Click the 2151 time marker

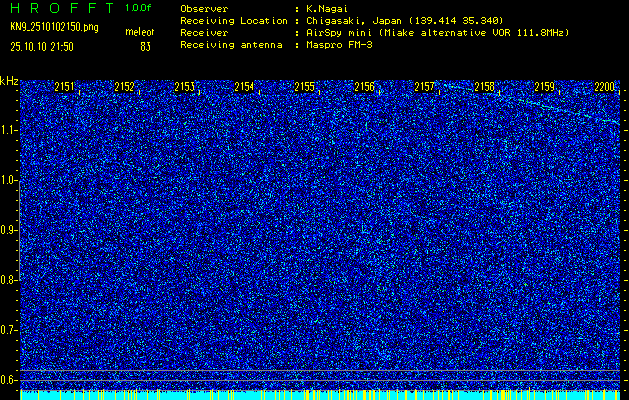[64, 88]
